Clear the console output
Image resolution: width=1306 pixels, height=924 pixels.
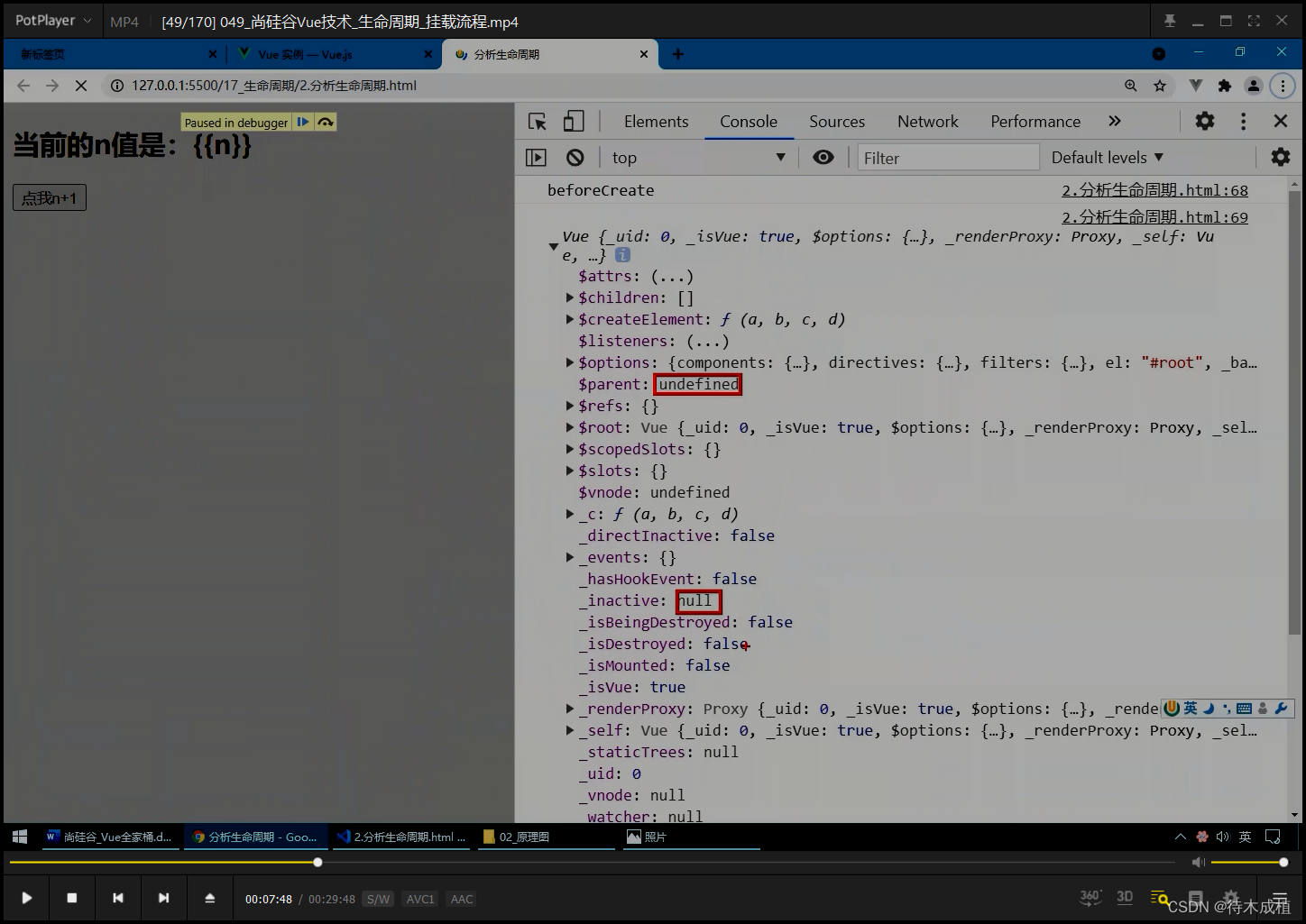[575, 158]
